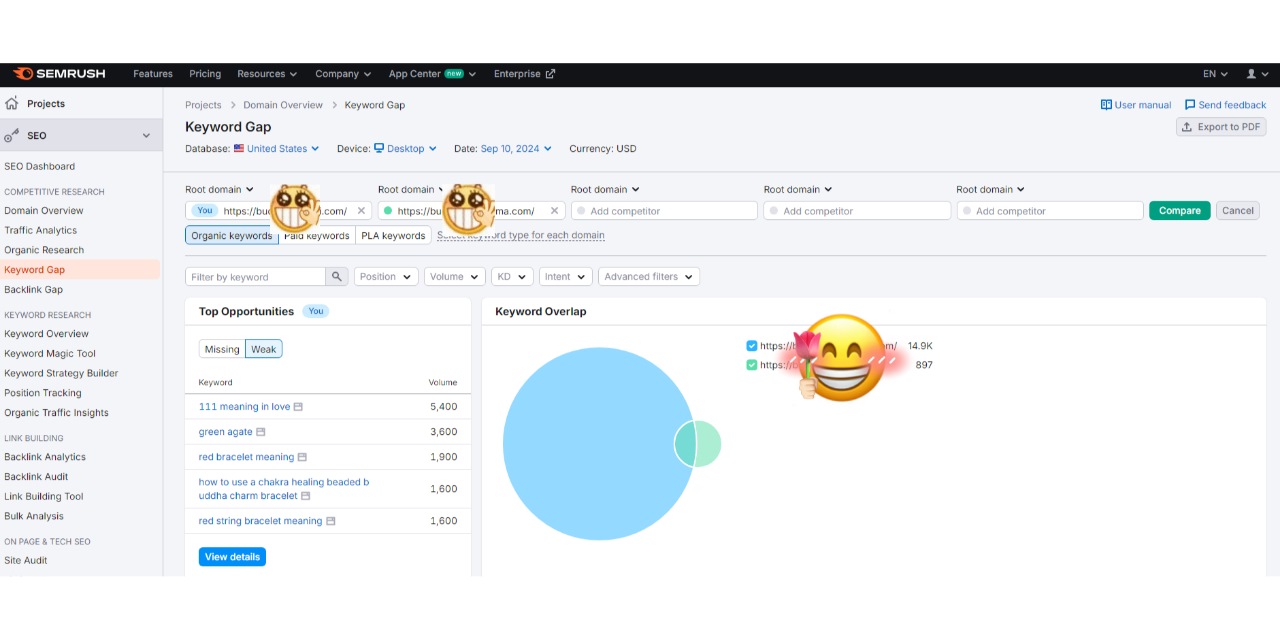Open the Enterprise menu link

[524, 74]
